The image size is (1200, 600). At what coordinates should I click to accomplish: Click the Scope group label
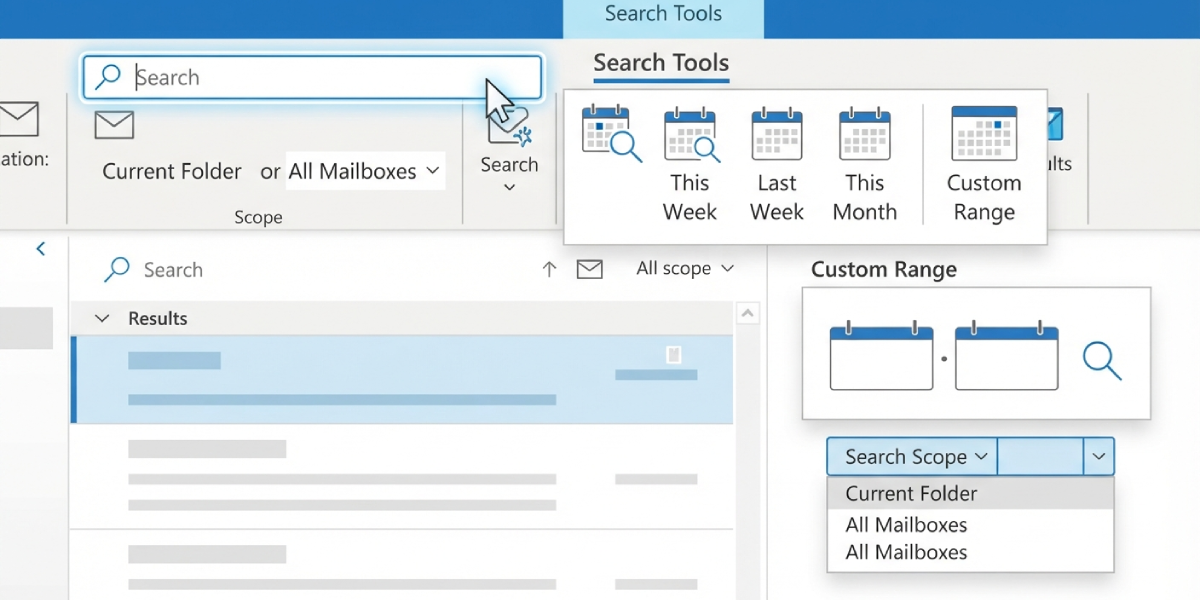coord(258,217)
